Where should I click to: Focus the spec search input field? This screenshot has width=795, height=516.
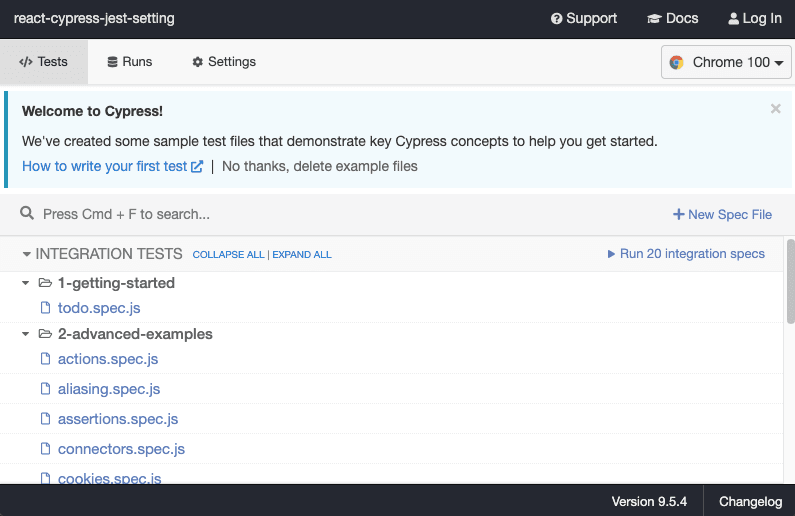(300, 214)
